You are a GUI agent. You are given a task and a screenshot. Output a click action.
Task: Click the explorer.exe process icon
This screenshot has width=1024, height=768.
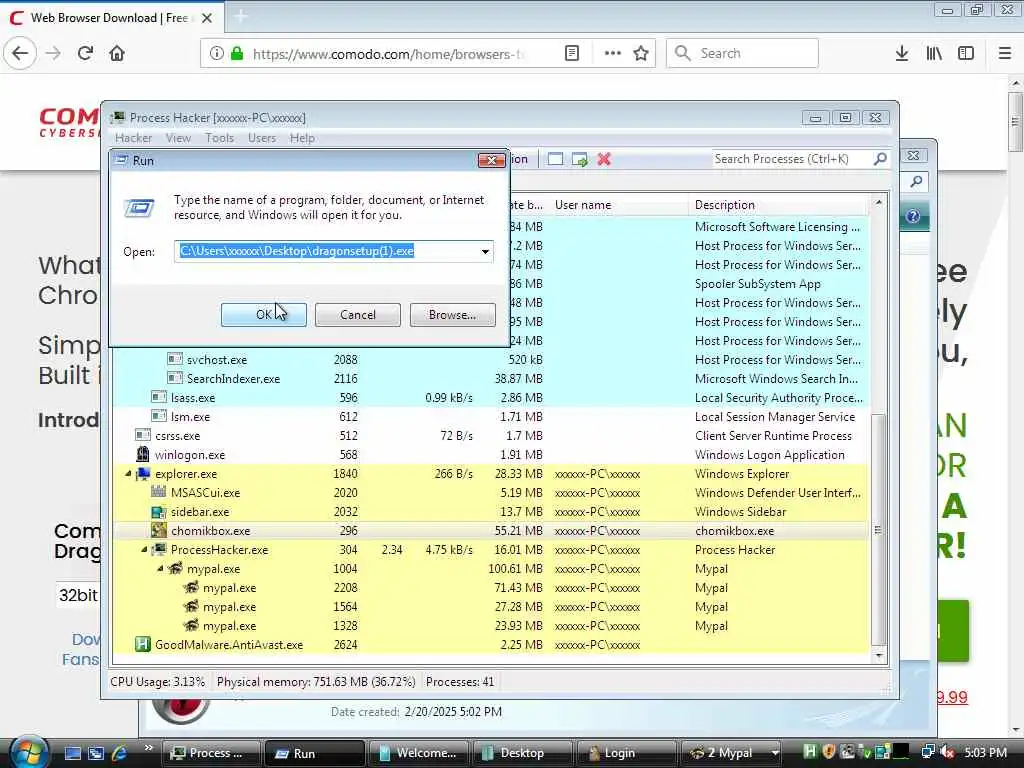point(143,473)
